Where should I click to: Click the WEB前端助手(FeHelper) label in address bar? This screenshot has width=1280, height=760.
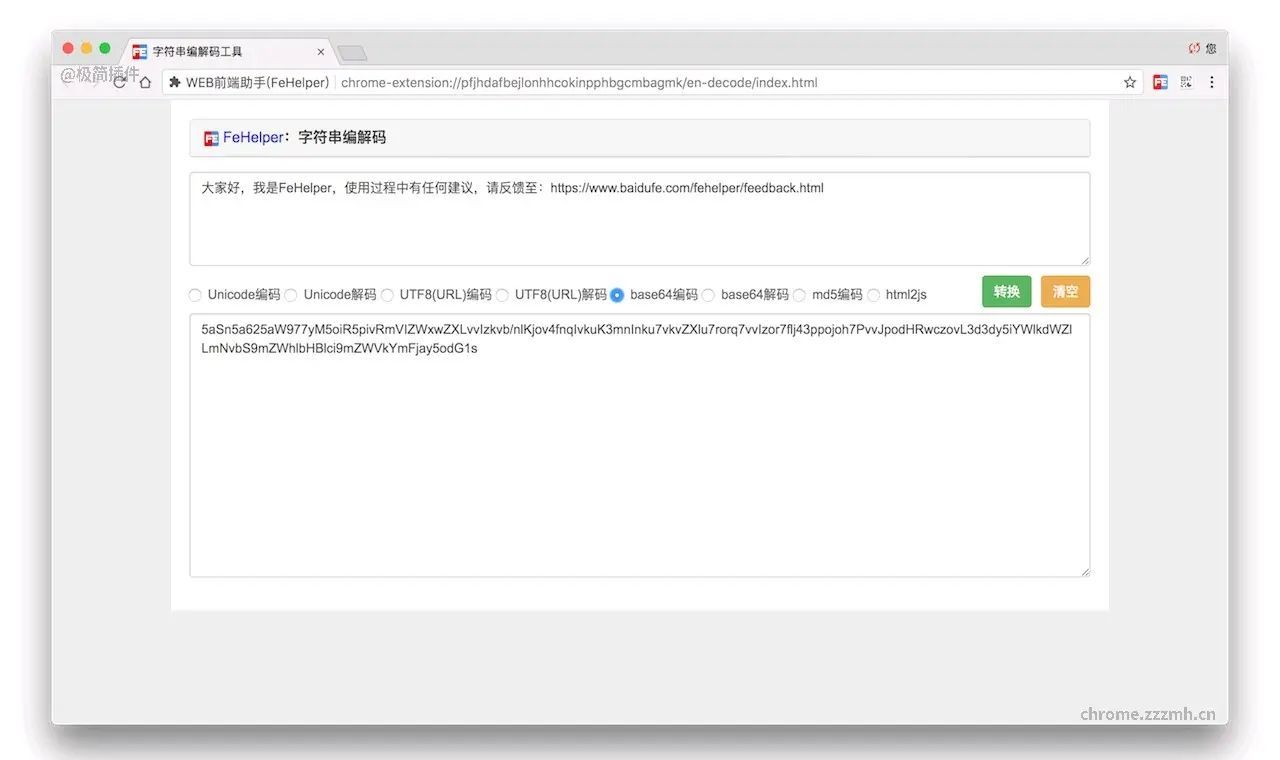[x=257, y=82]
